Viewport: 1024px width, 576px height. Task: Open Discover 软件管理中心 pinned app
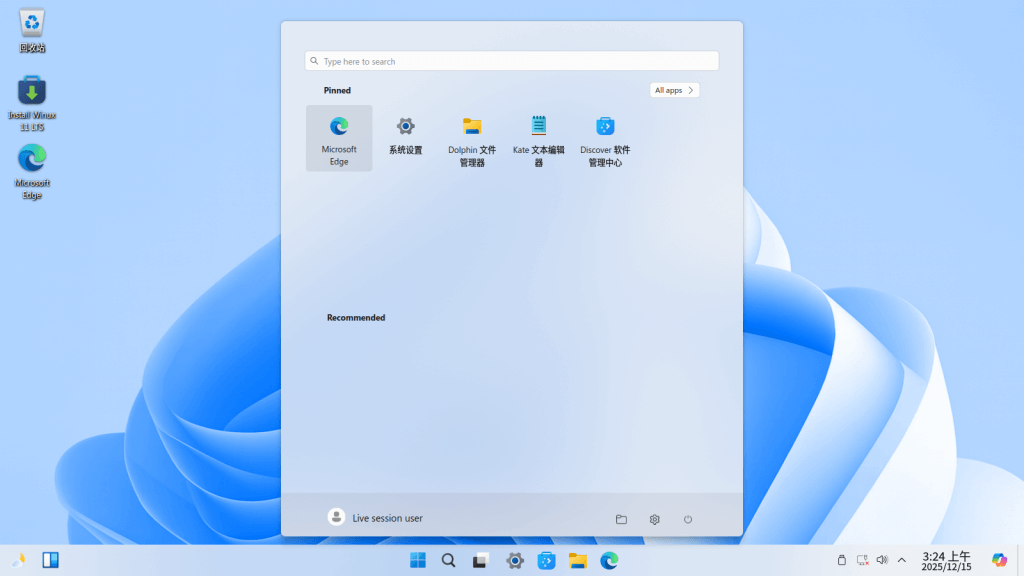605,138
